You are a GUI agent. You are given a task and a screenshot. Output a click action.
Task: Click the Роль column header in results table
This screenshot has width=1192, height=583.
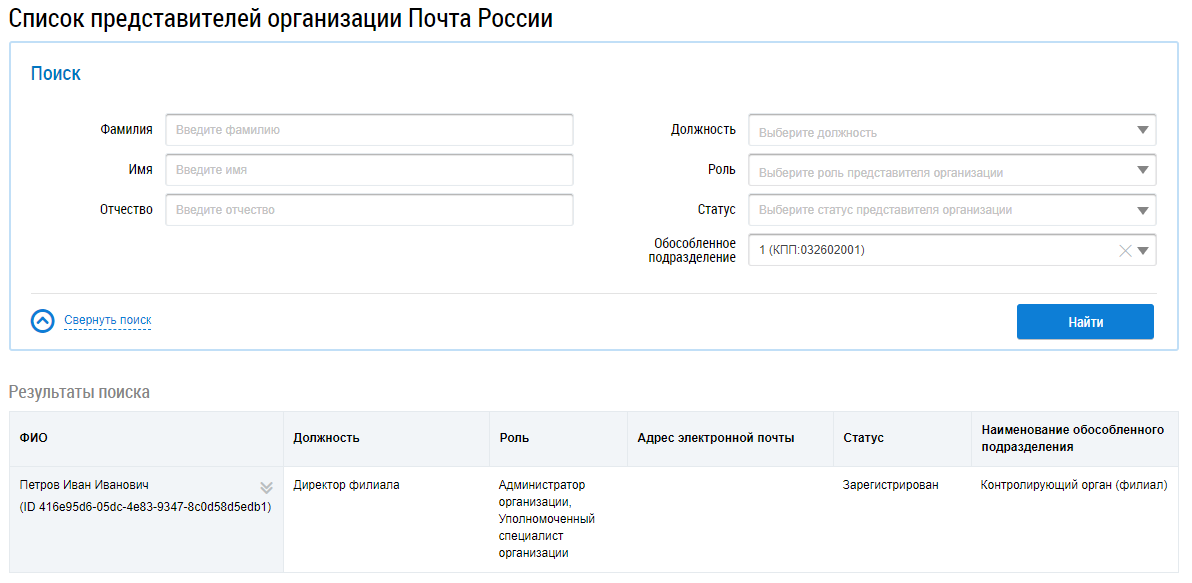[x=514, y=438]
